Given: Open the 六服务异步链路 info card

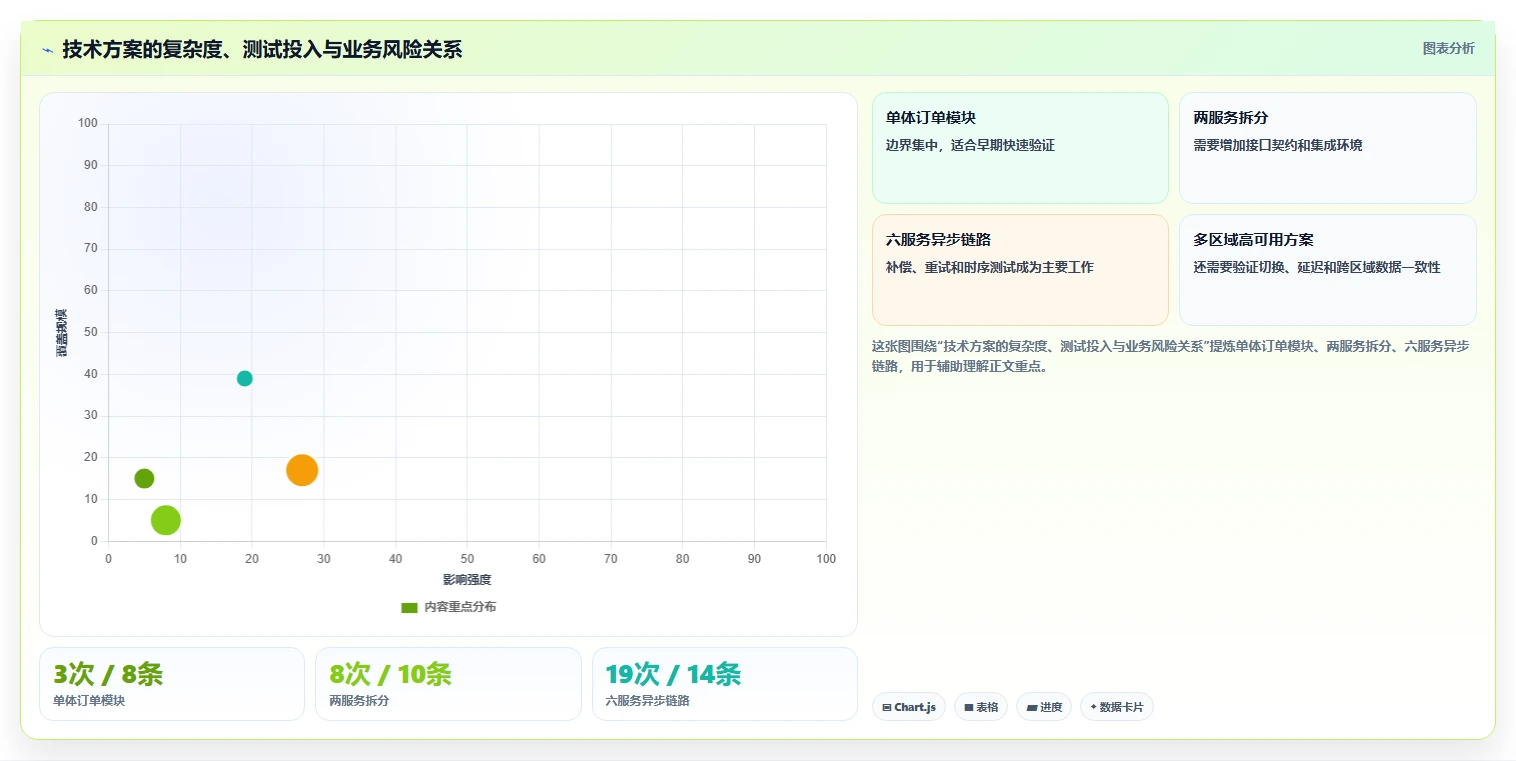Looking at the screenshot, I should pyautogui.click(x=1020, y=270).
